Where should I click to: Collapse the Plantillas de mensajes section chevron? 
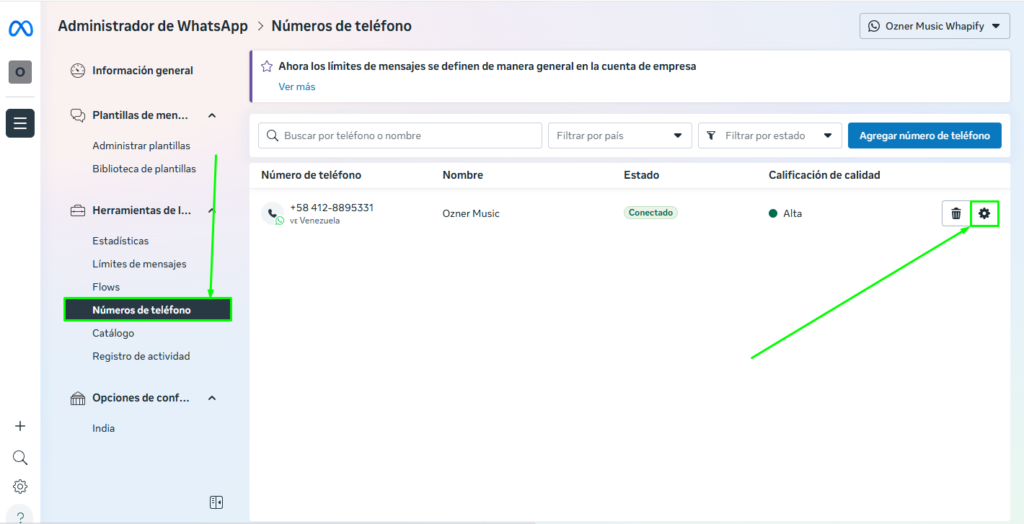(x=212, y=116)
